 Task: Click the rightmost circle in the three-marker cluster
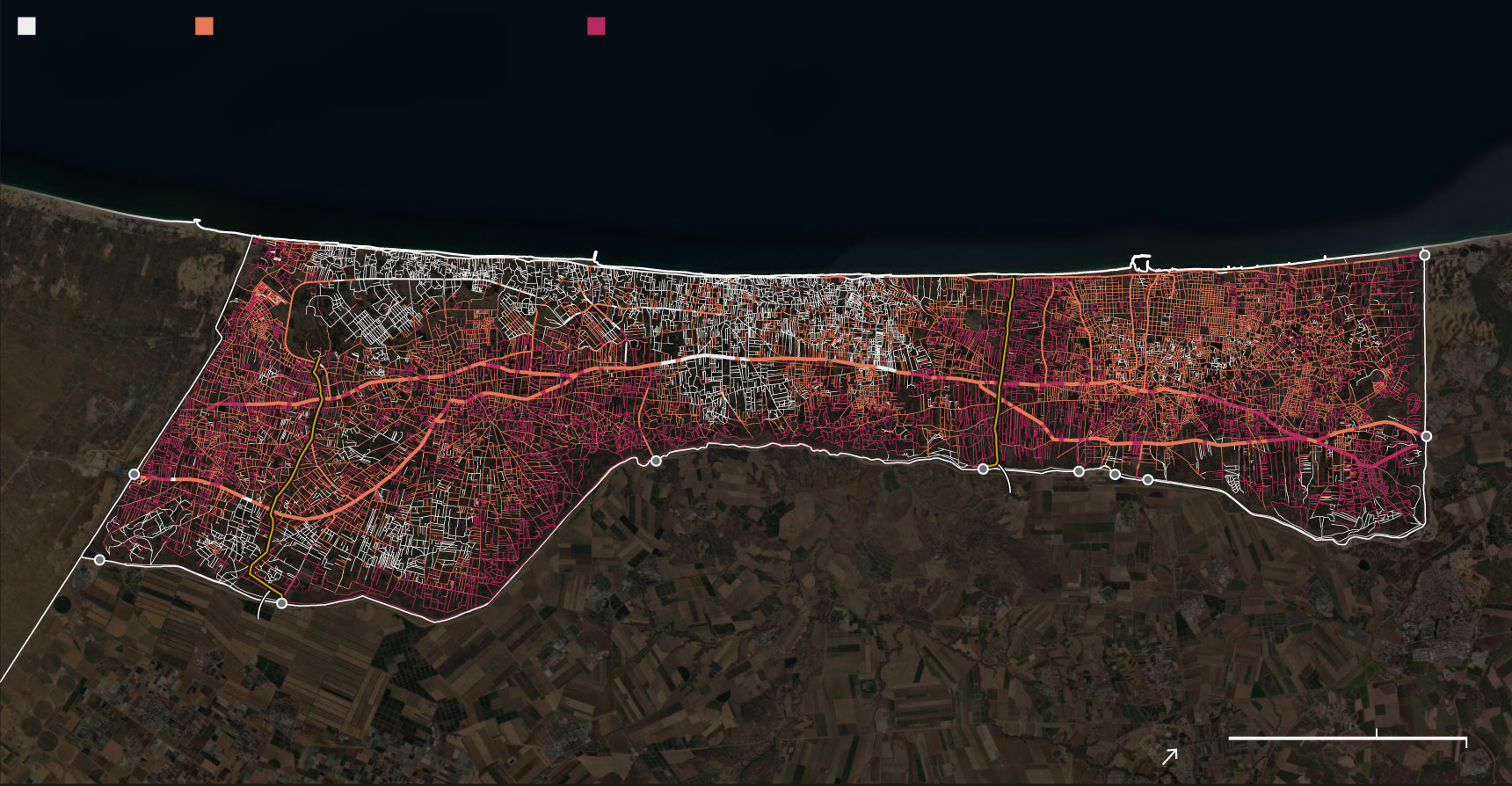point(1147,479)
